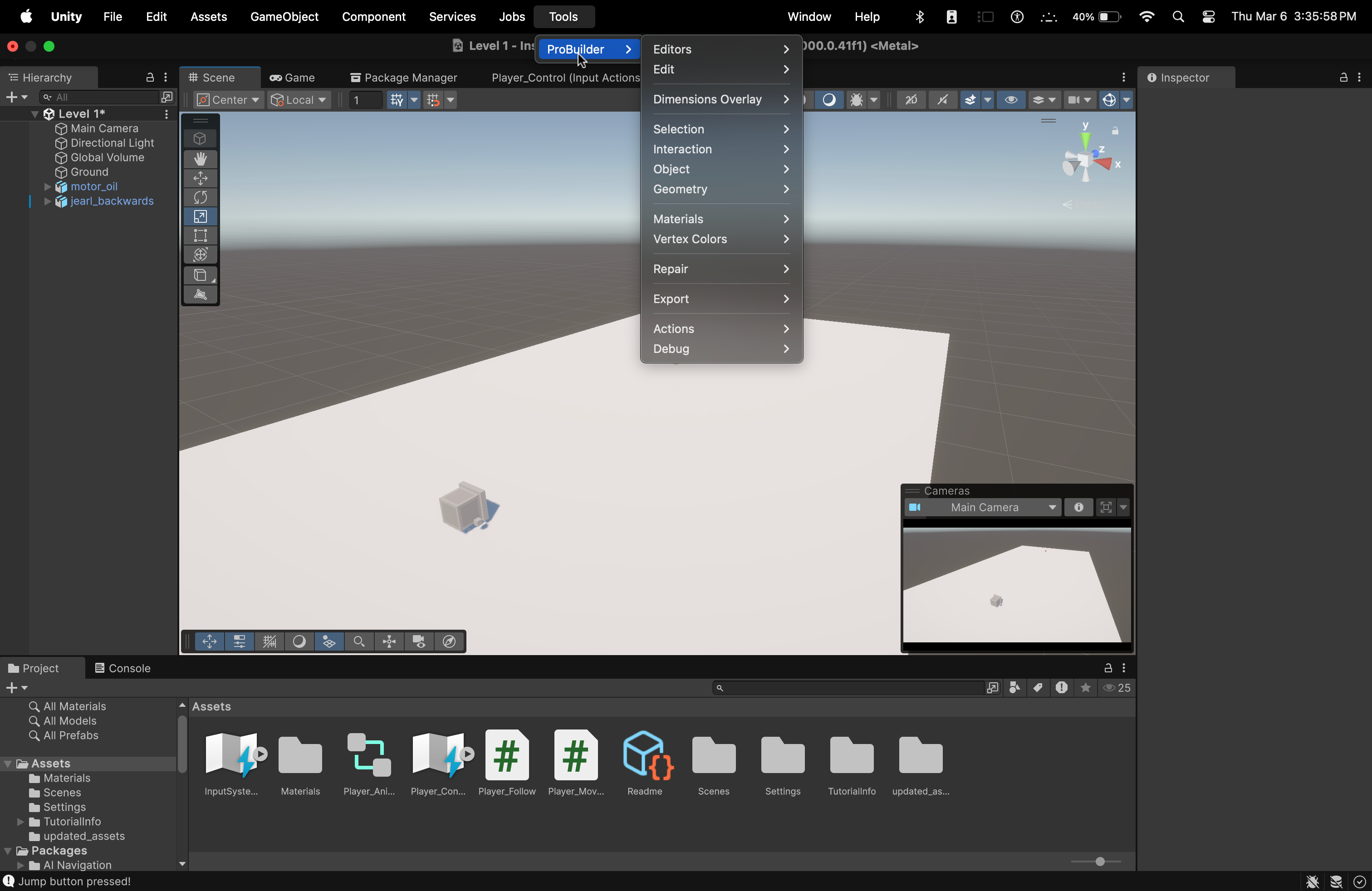Toggle scene visibility eye in Scene toolbar
The height and width of the screenshot is (891, 1372).
coord(1010,100)
